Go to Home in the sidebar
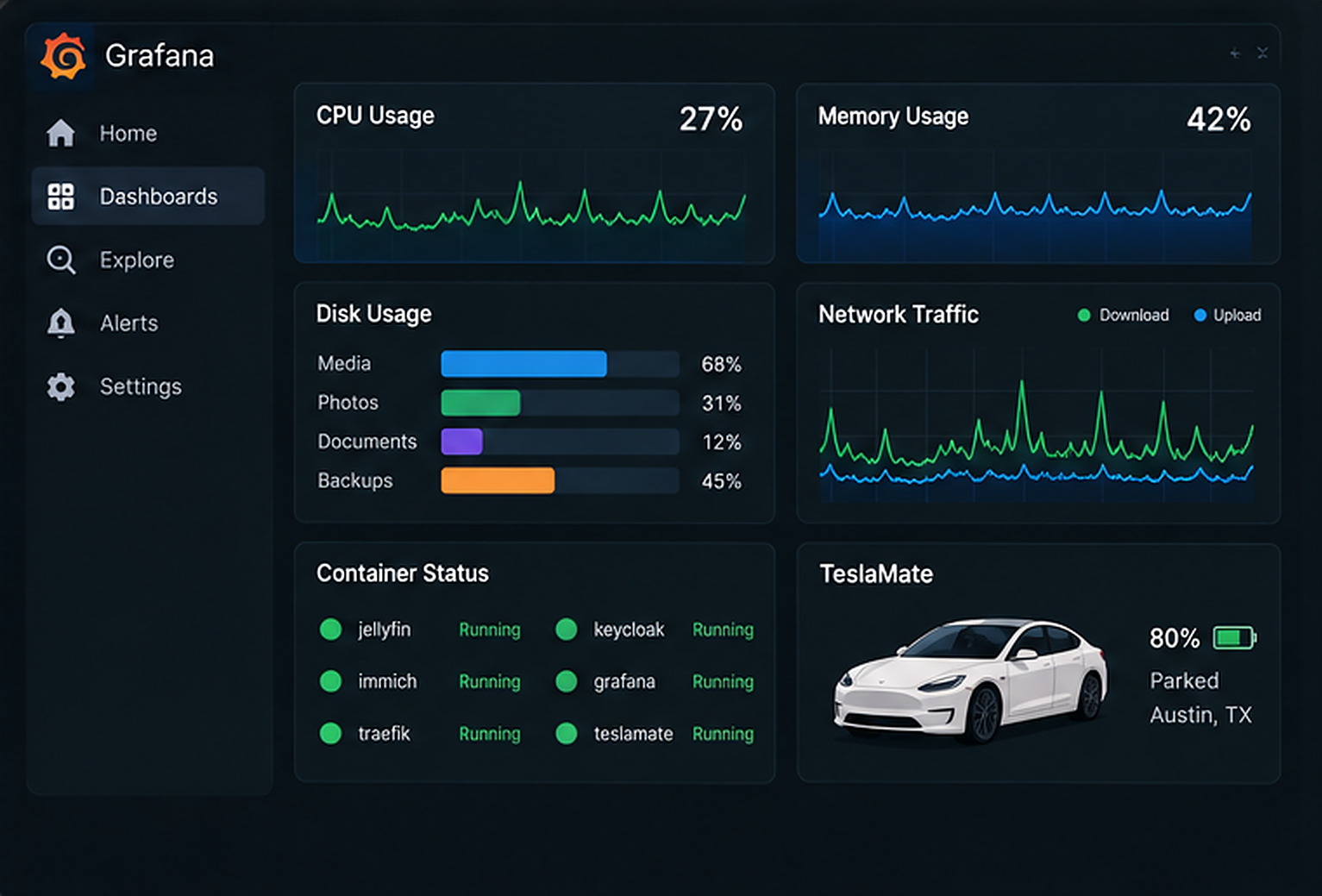The height and width of the screenshot is (896, 1322). (147, 133)
